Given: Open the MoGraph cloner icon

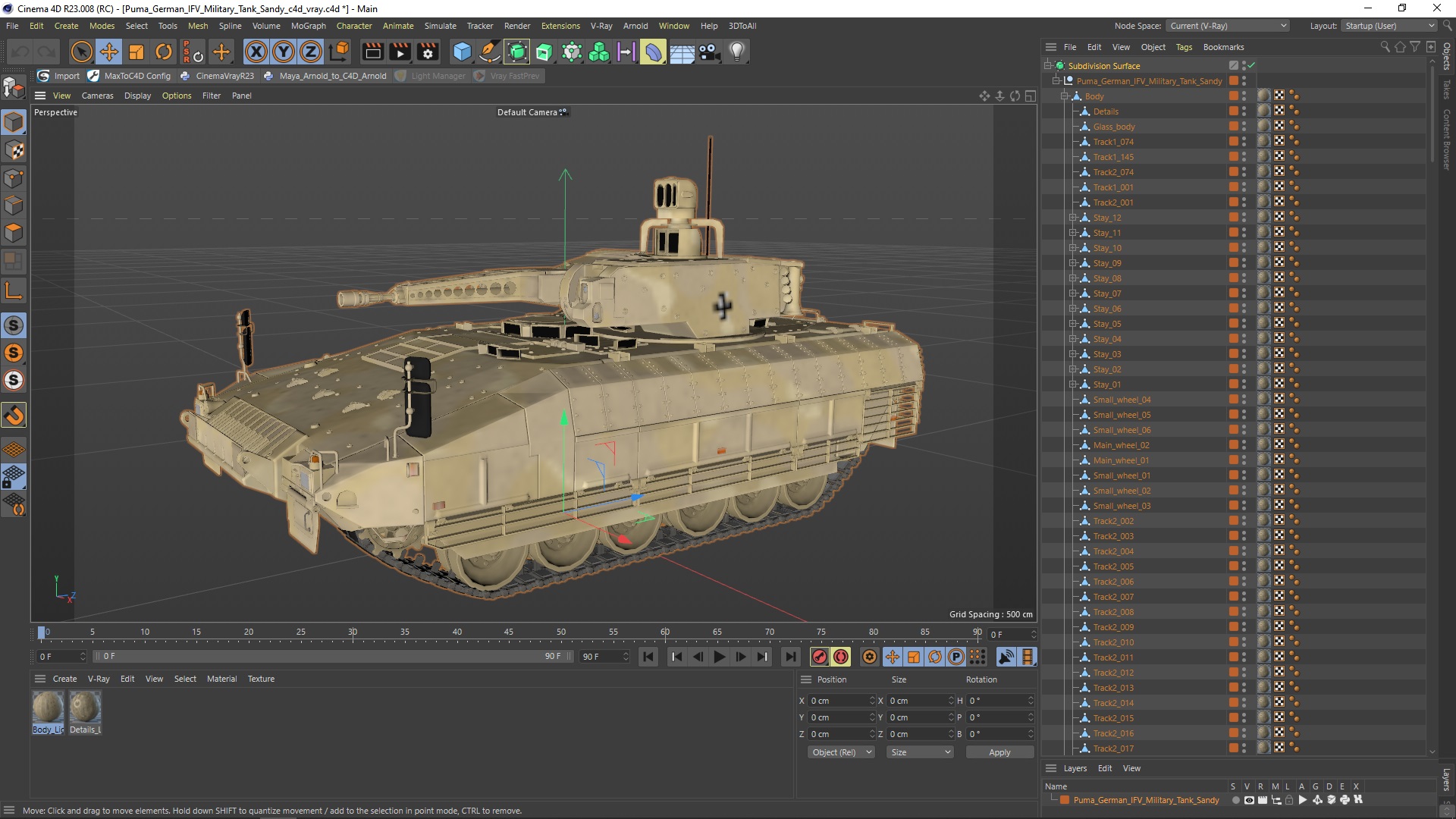Looking at the screenshot, I should 599,52.
